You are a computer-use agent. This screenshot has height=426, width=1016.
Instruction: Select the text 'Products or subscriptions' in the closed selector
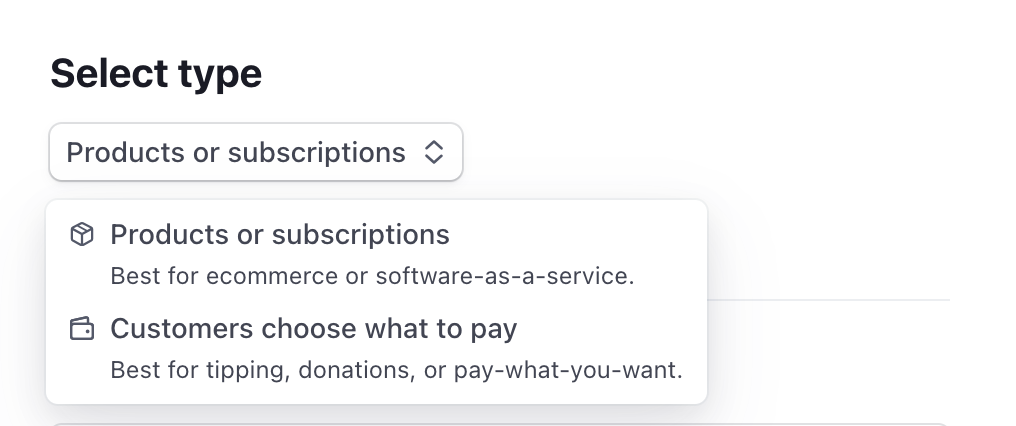pos(236,153)
